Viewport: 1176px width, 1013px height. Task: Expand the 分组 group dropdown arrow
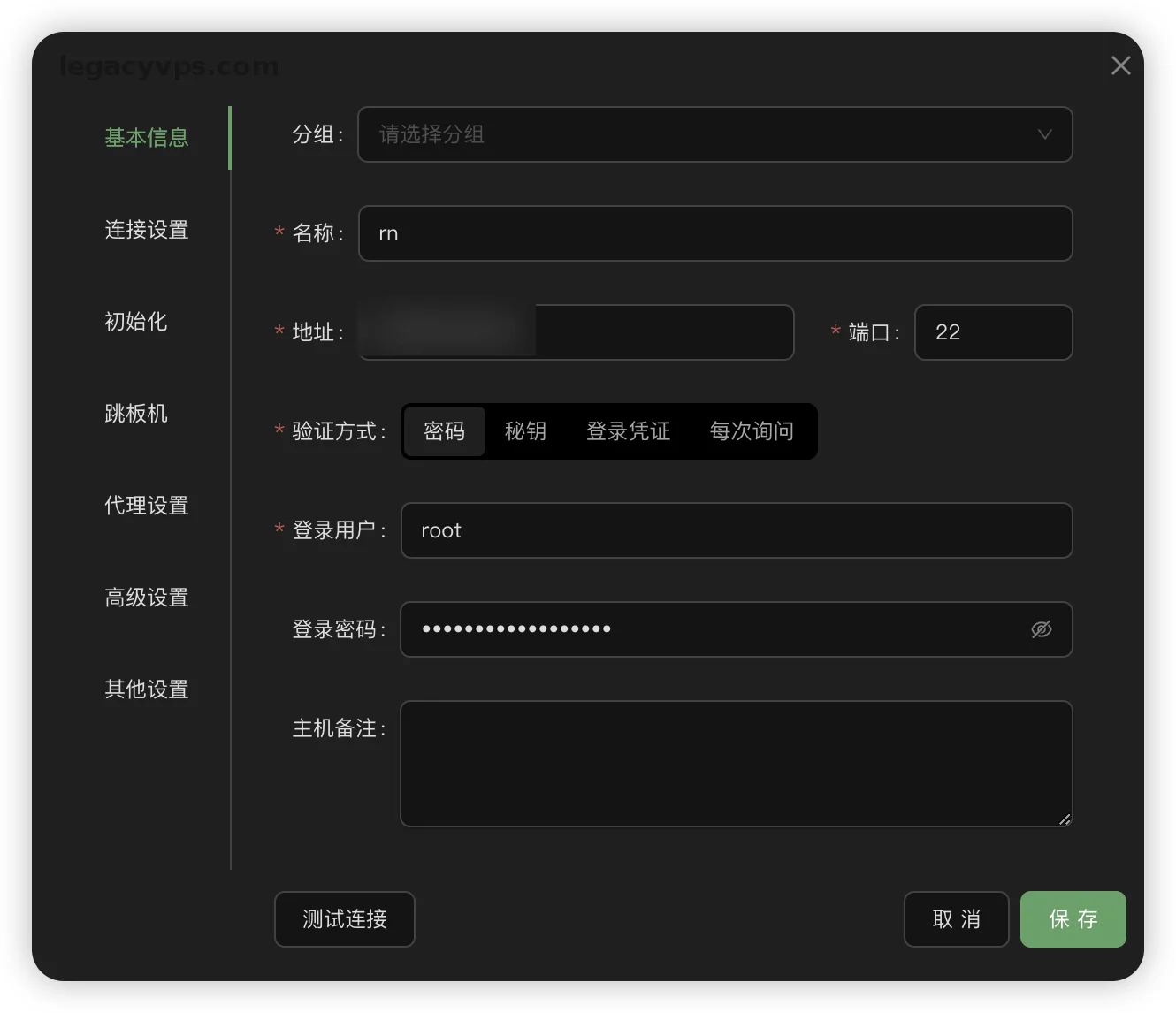tap(1044, 134)
